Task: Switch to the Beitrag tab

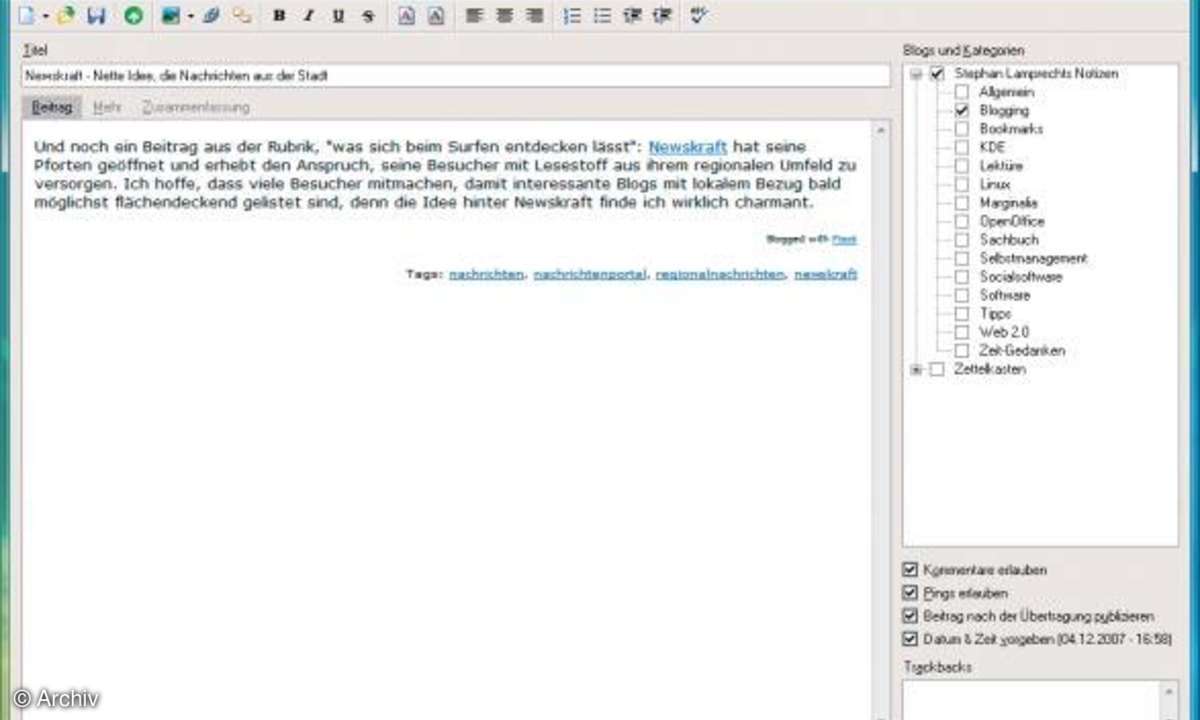Action: [51, 107]
